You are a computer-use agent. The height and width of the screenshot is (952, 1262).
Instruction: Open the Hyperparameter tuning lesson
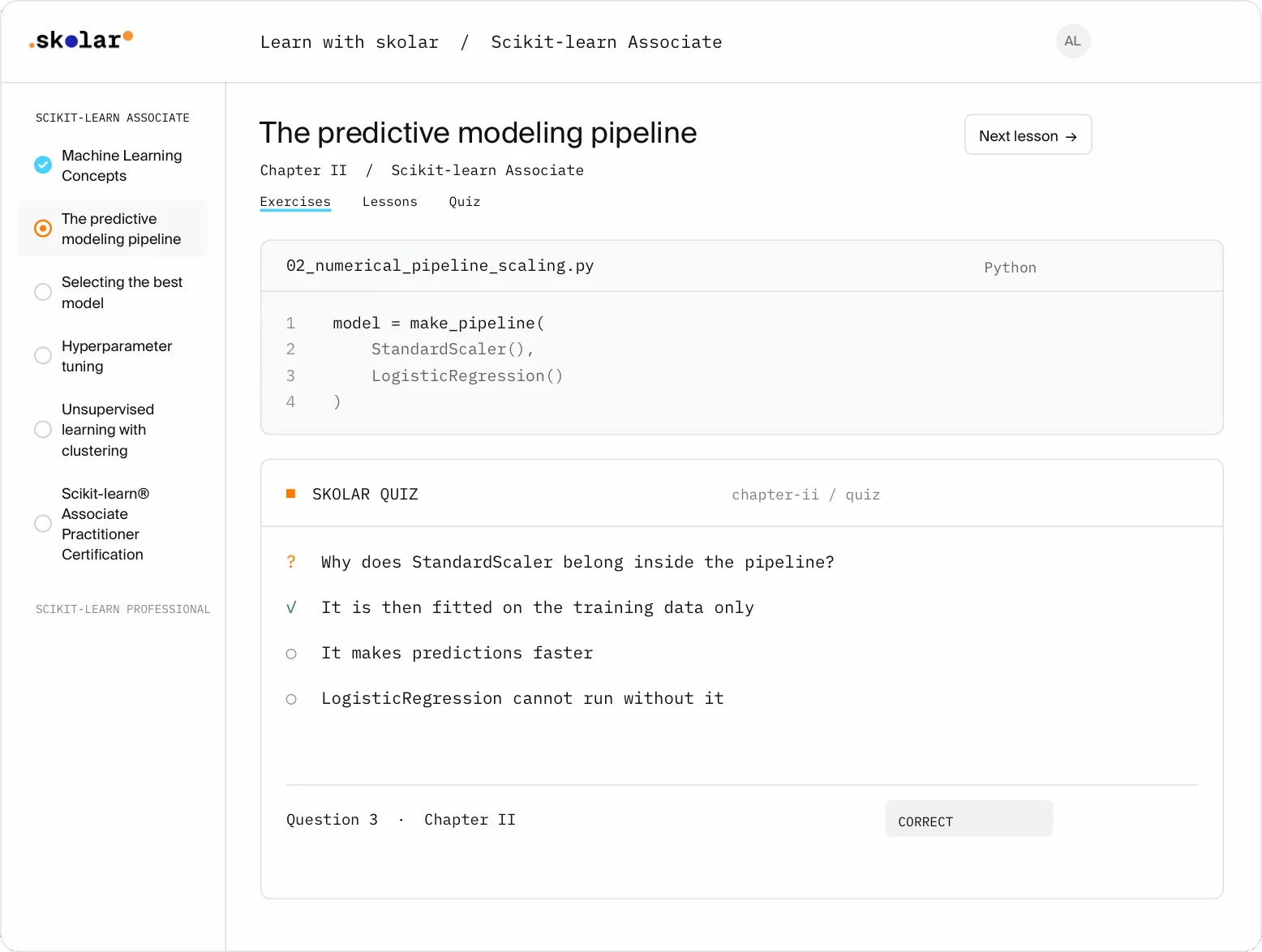[x=117, y=356]
